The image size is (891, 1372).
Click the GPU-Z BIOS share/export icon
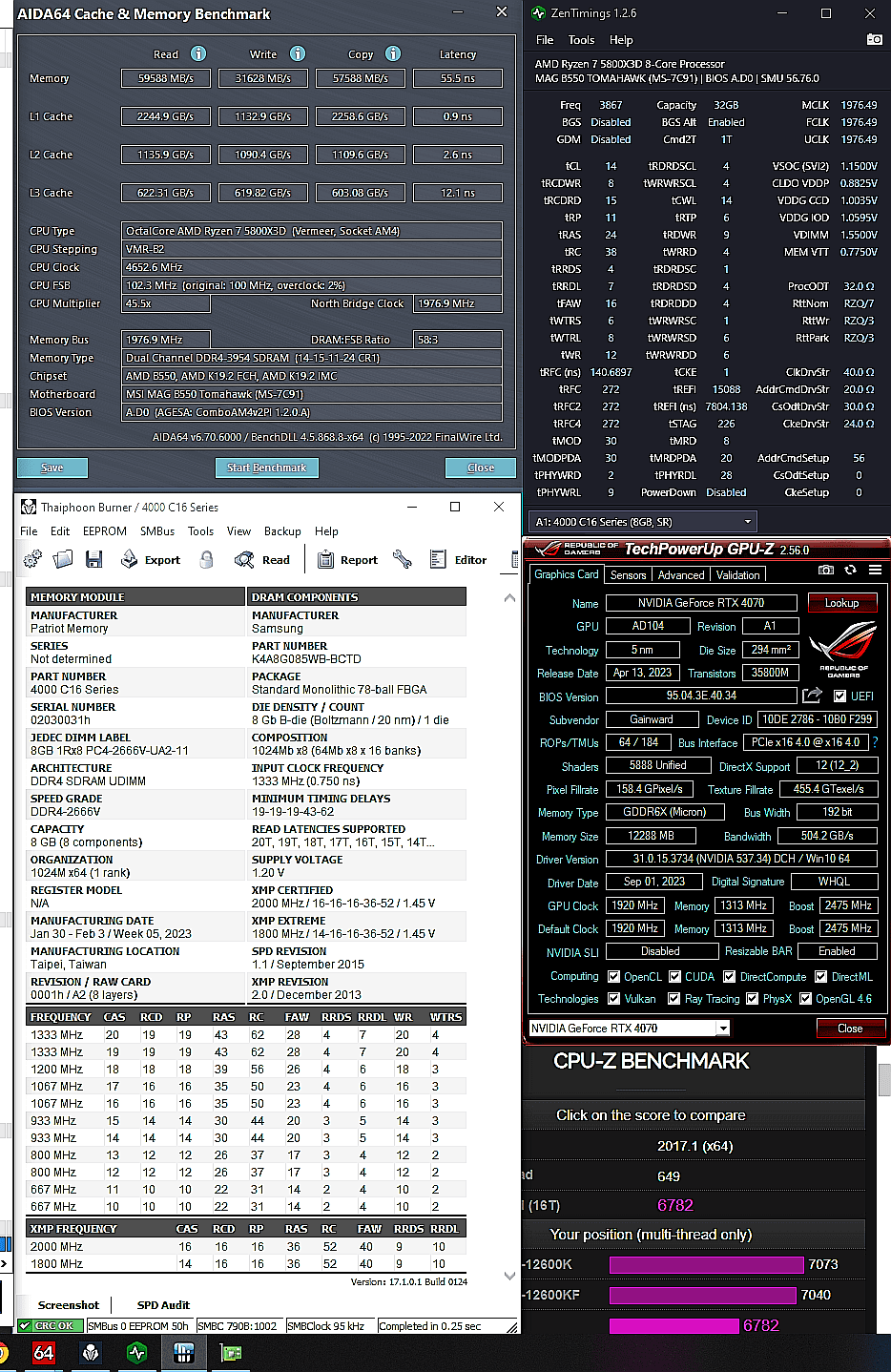812,696
